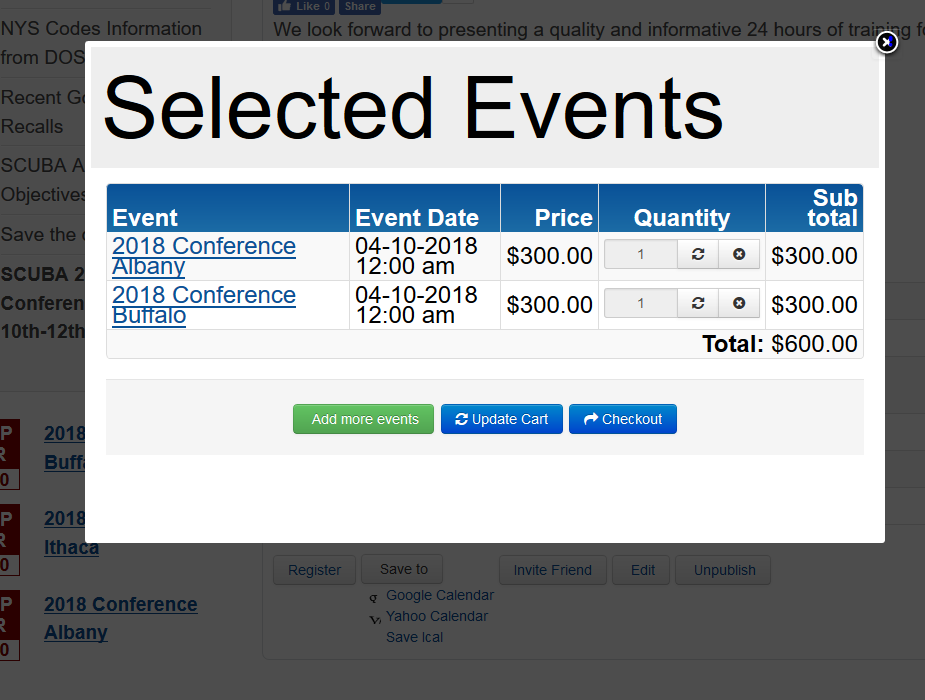Viewport: 925px width, 700px height.
Task: Close the Selected Events popup
Action: pos(886,42)
